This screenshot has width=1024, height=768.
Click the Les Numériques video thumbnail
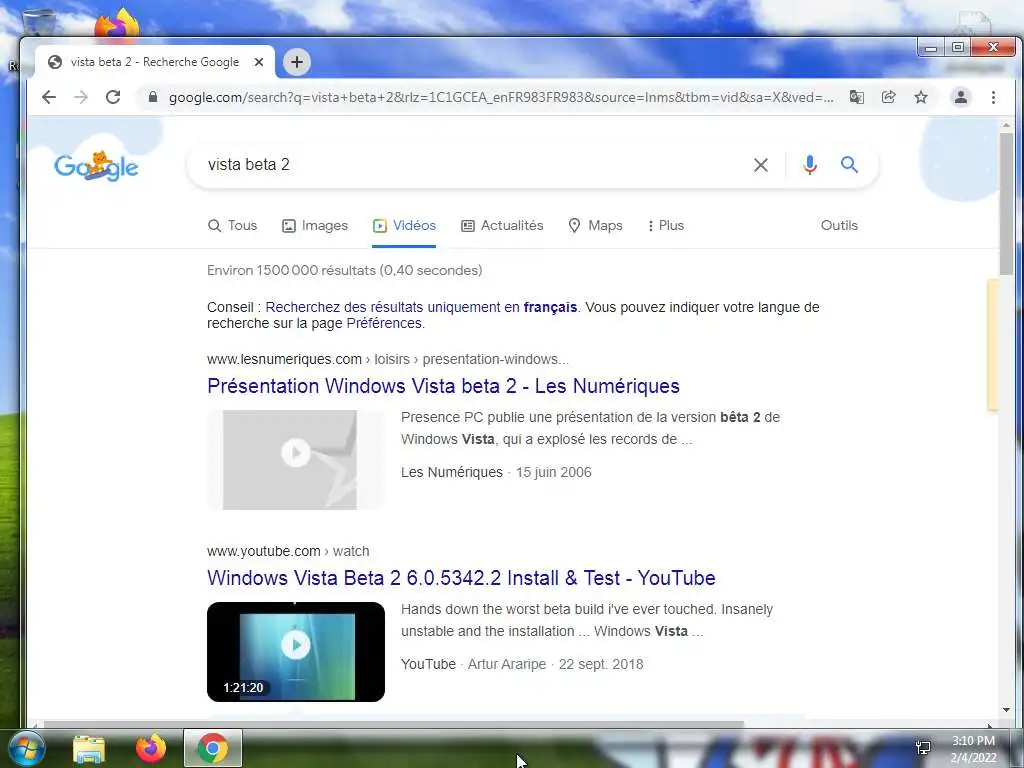coord(296,460)
